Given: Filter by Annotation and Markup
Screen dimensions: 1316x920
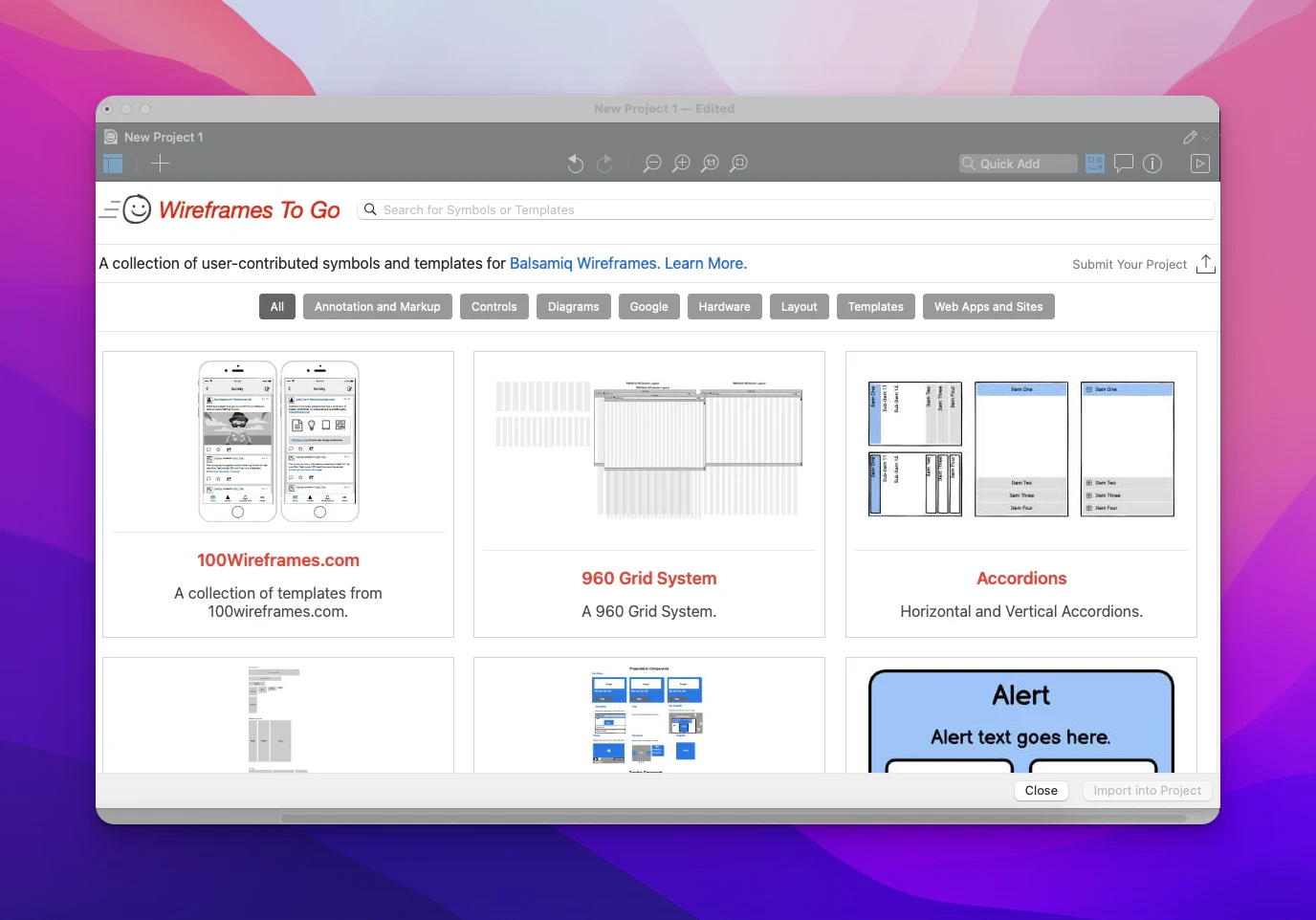Looking at the screenshot, I should 377,307.
